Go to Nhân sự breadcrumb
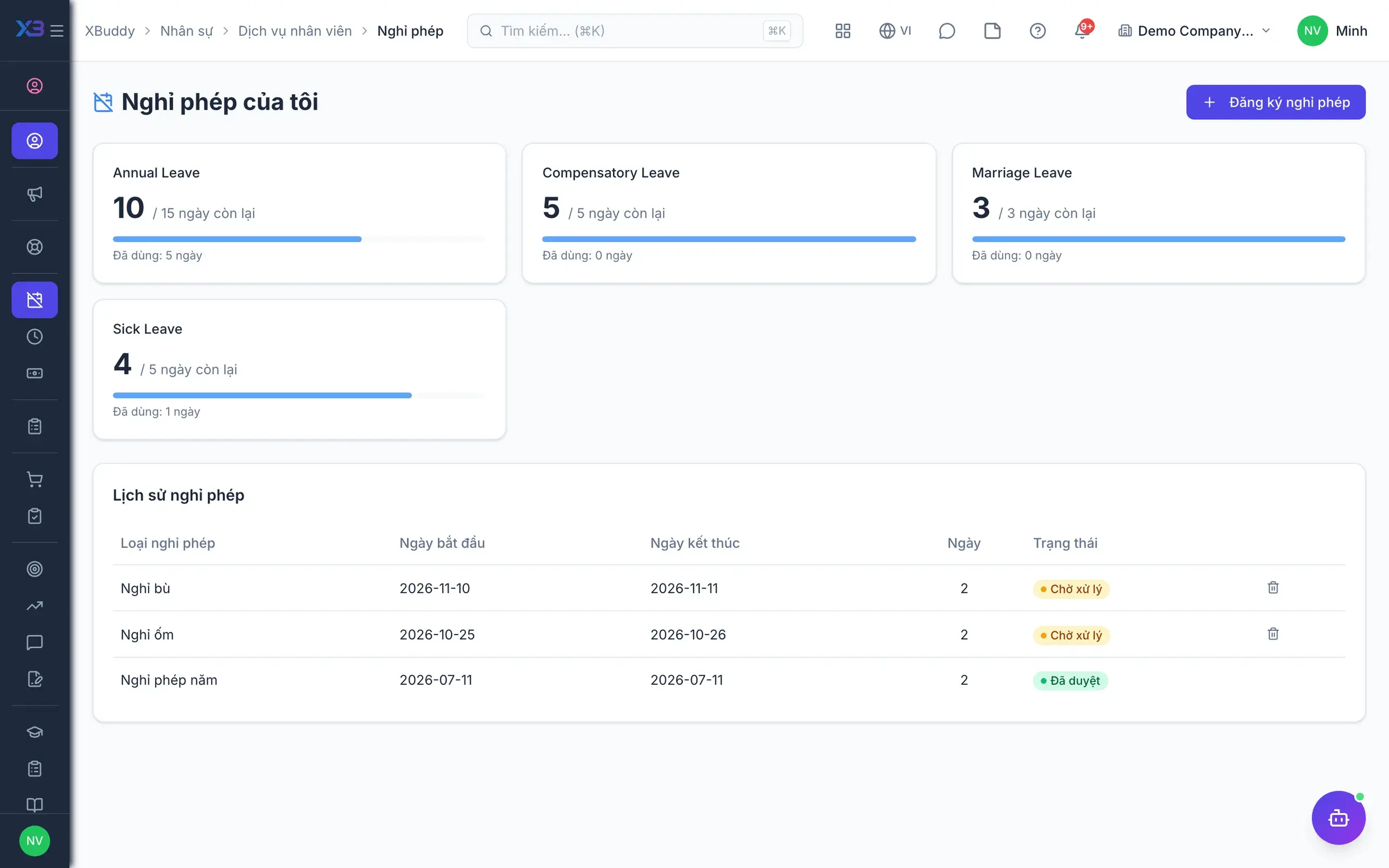 point(187,30)
